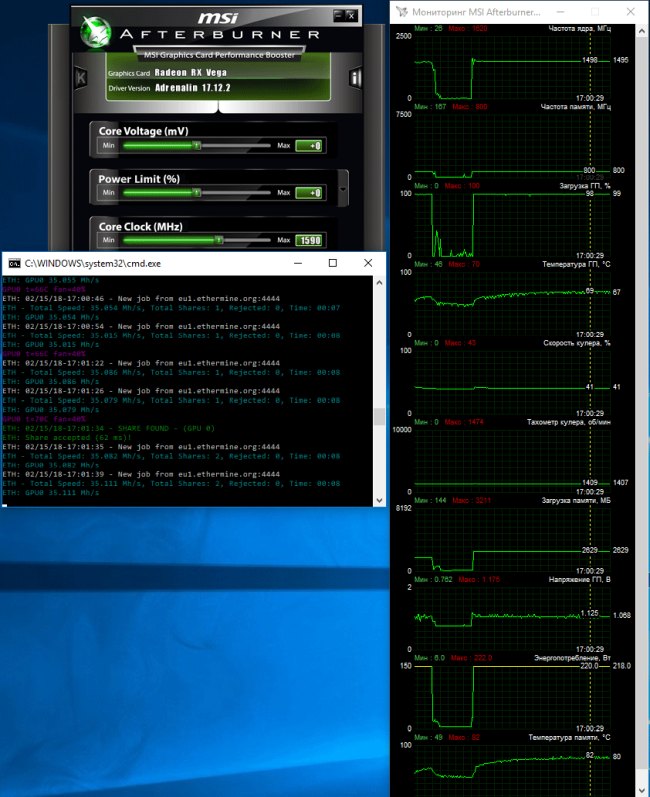The height and width of the screenshot is (797, 650).
Task: Click the 'MSI Graphics Card Performance Booster' banner
Action: [x=220, y=55]
